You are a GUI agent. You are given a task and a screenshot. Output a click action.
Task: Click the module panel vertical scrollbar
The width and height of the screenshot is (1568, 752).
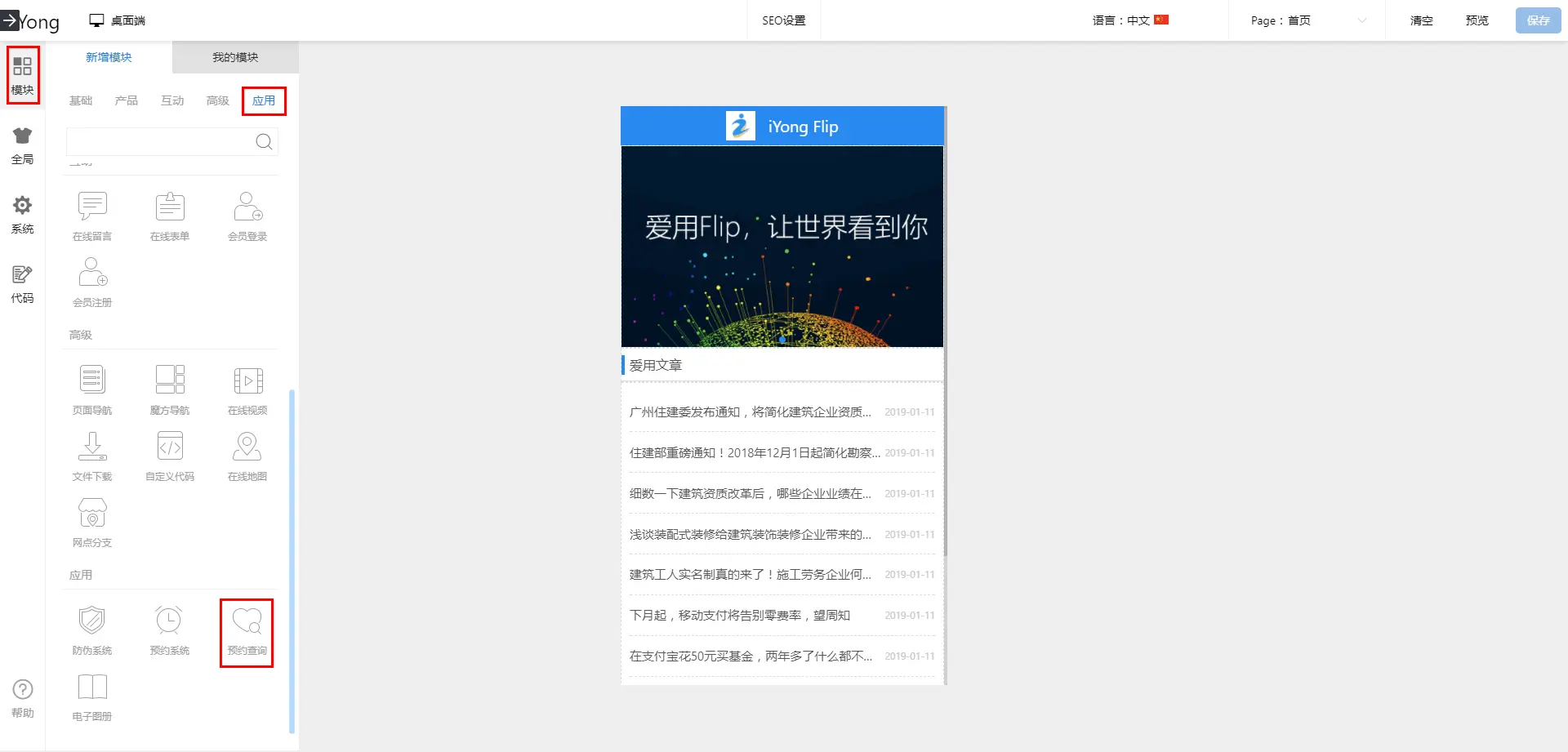pos(292,562)
